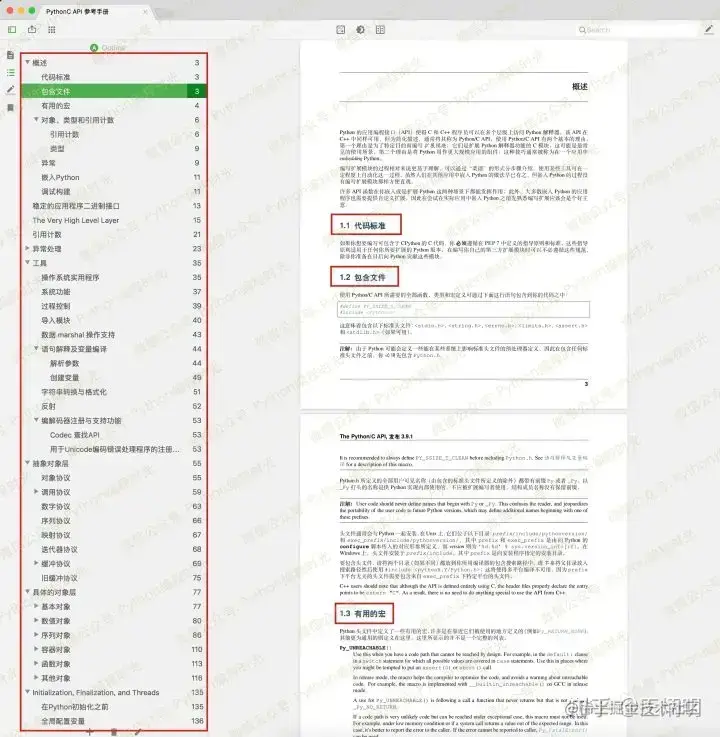Click the 概述 chapter title on page
This screenshot has height=737, width=720.
pos(579,86)
